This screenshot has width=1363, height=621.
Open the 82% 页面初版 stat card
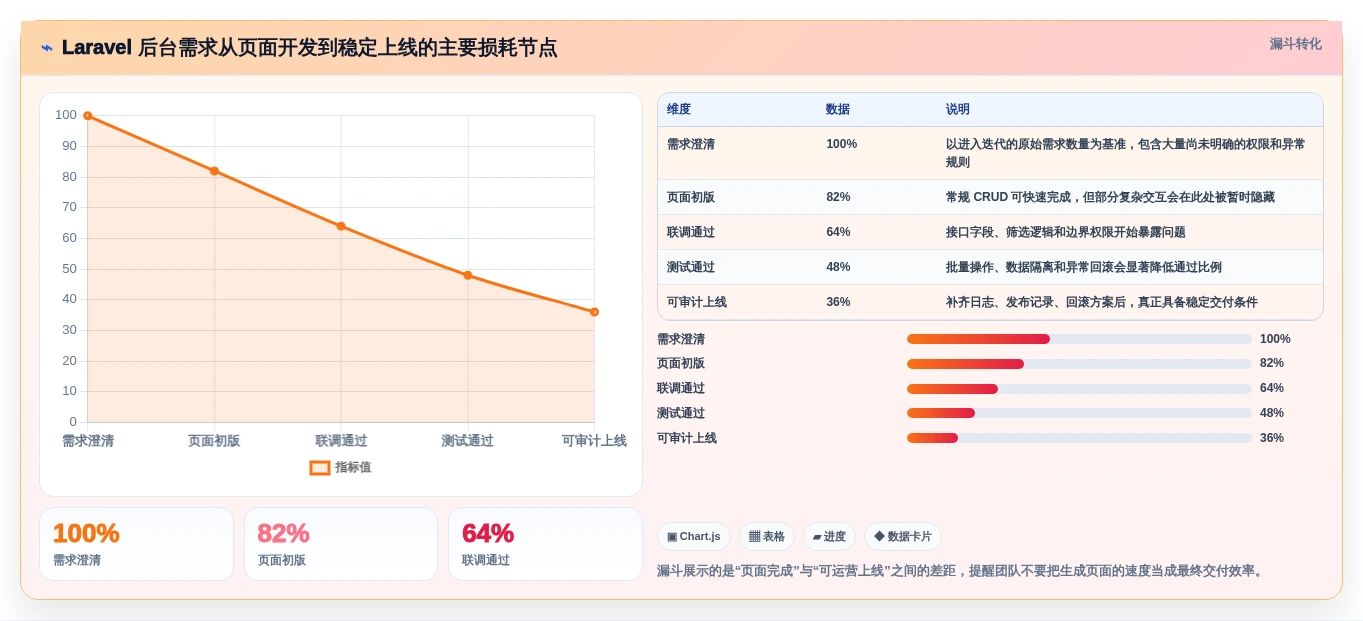click(341, 544)
